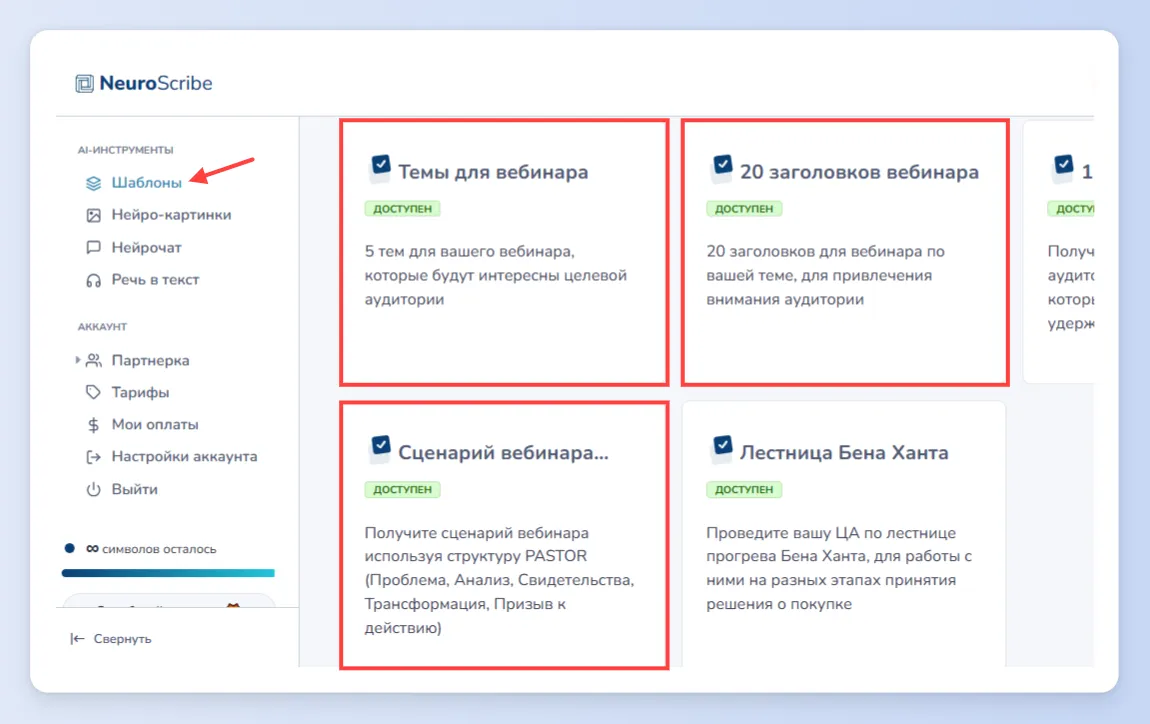This screenshot has width=1150, height=724.
Task: Click the NeuroScribe logo icon
Action: point(84,84)
